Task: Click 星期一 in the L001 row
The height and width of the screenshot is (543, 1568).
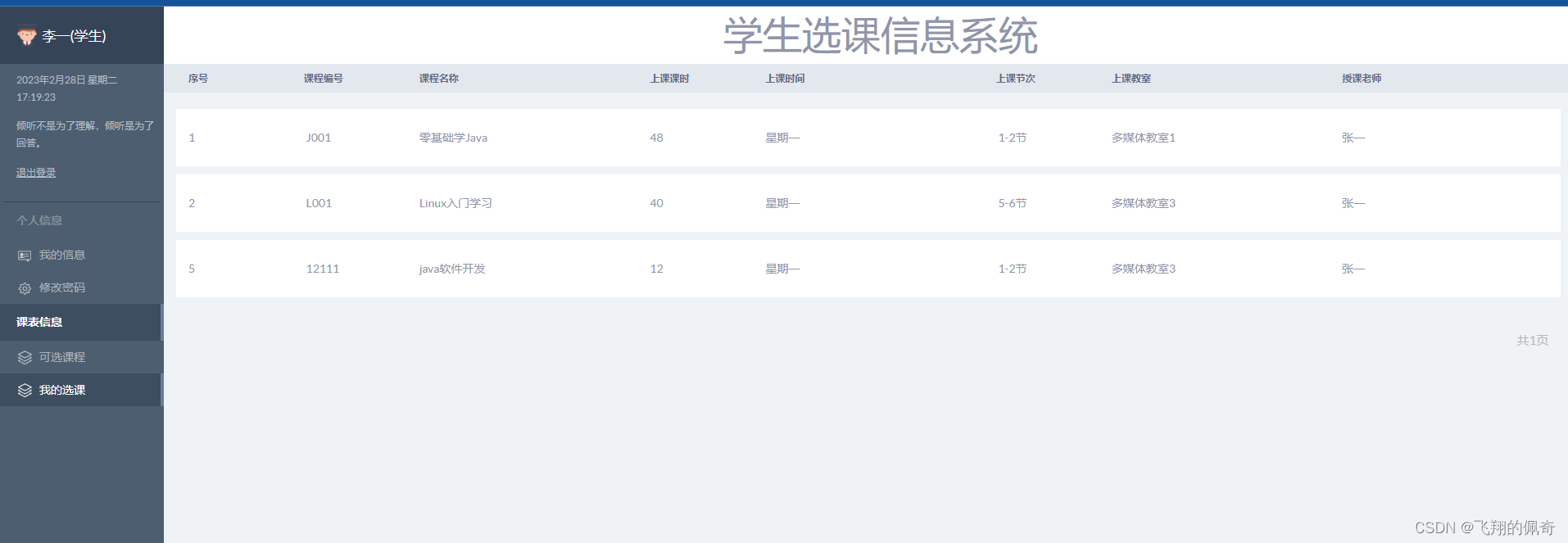Action: pos(782,203)
